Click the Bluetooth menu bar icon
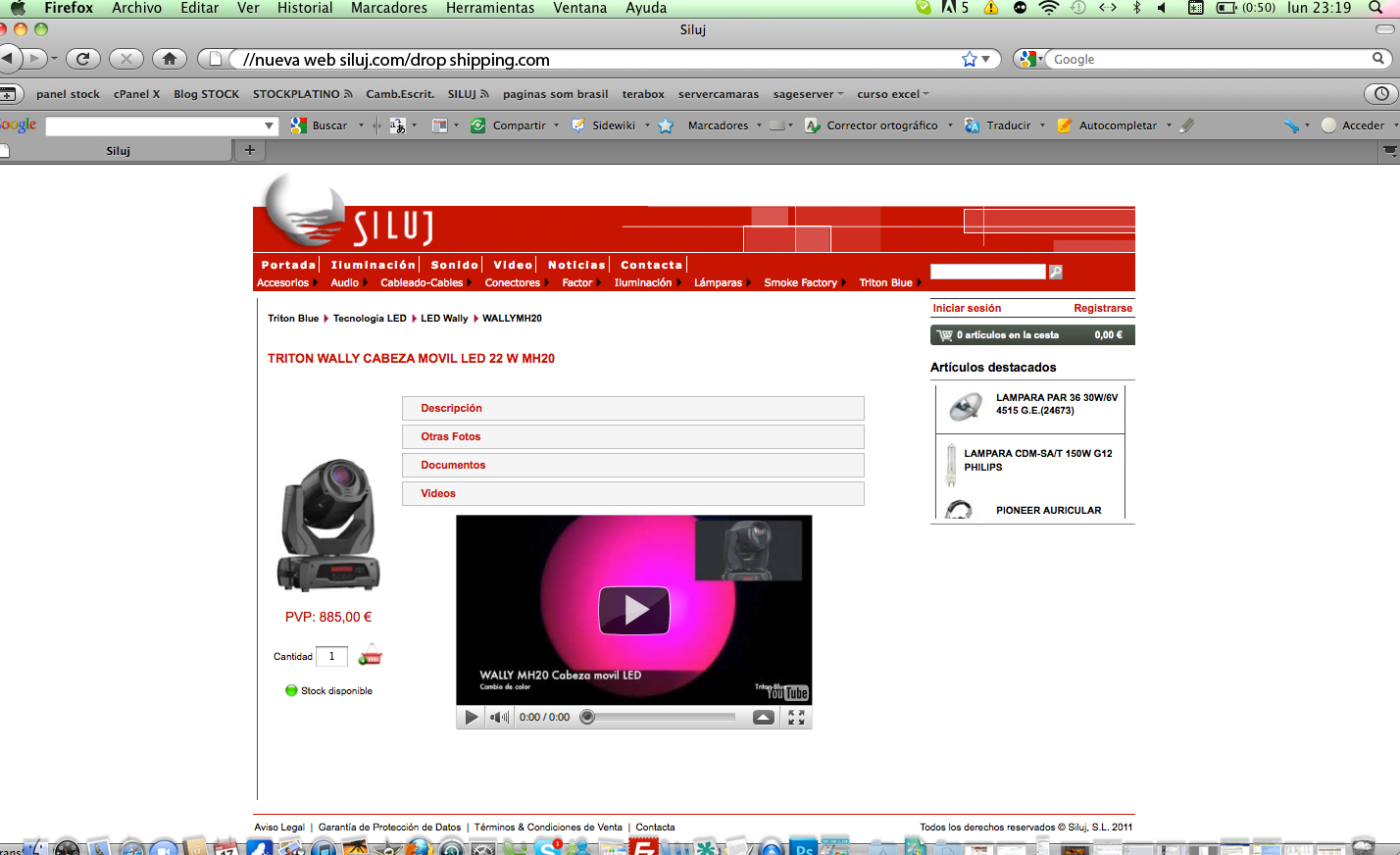The height and width of the screenshot is (855, 1400). (x=1137, y=8)
